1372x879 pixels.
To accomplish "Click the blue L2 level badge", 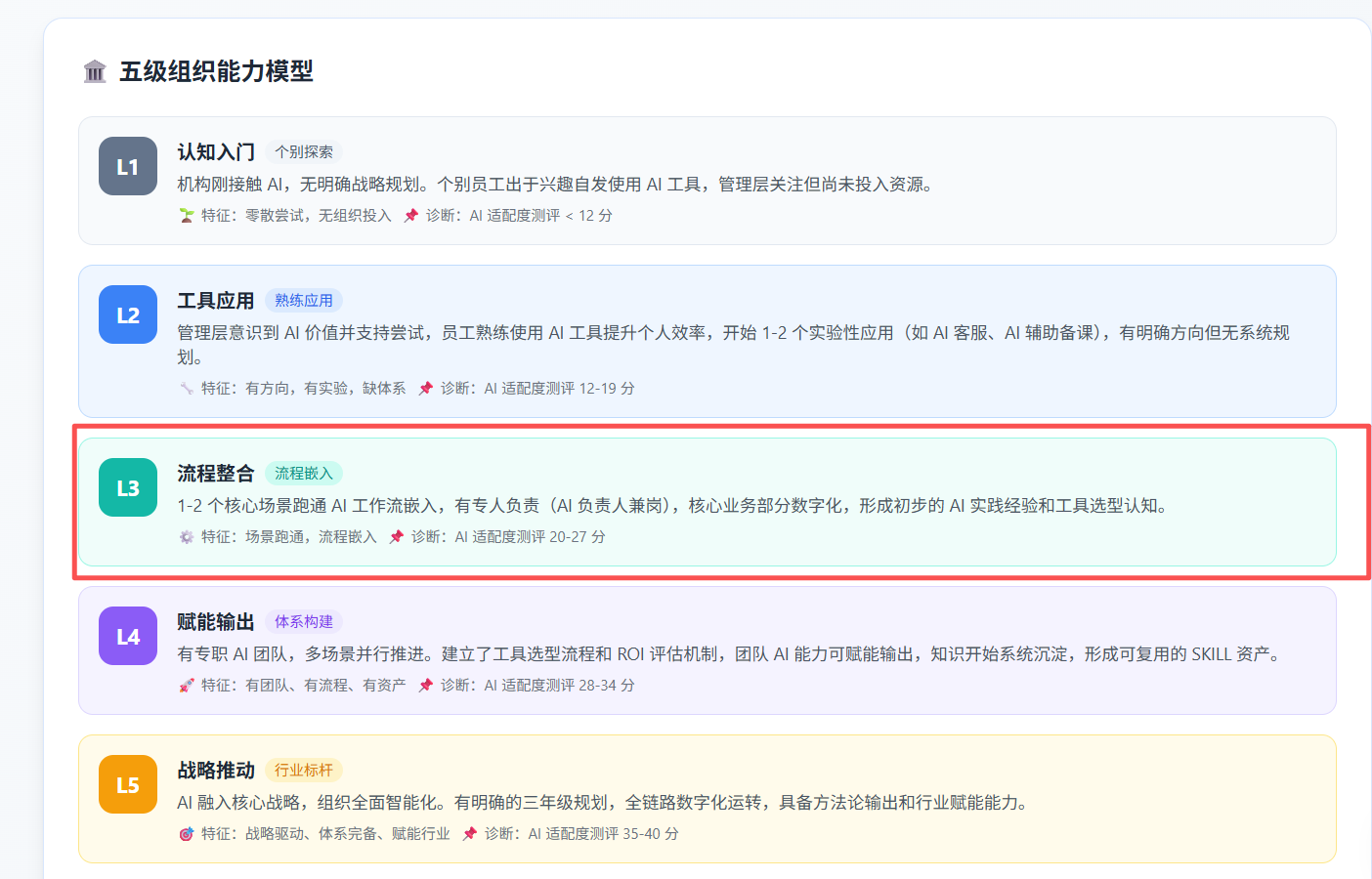I will click(128, 314).
